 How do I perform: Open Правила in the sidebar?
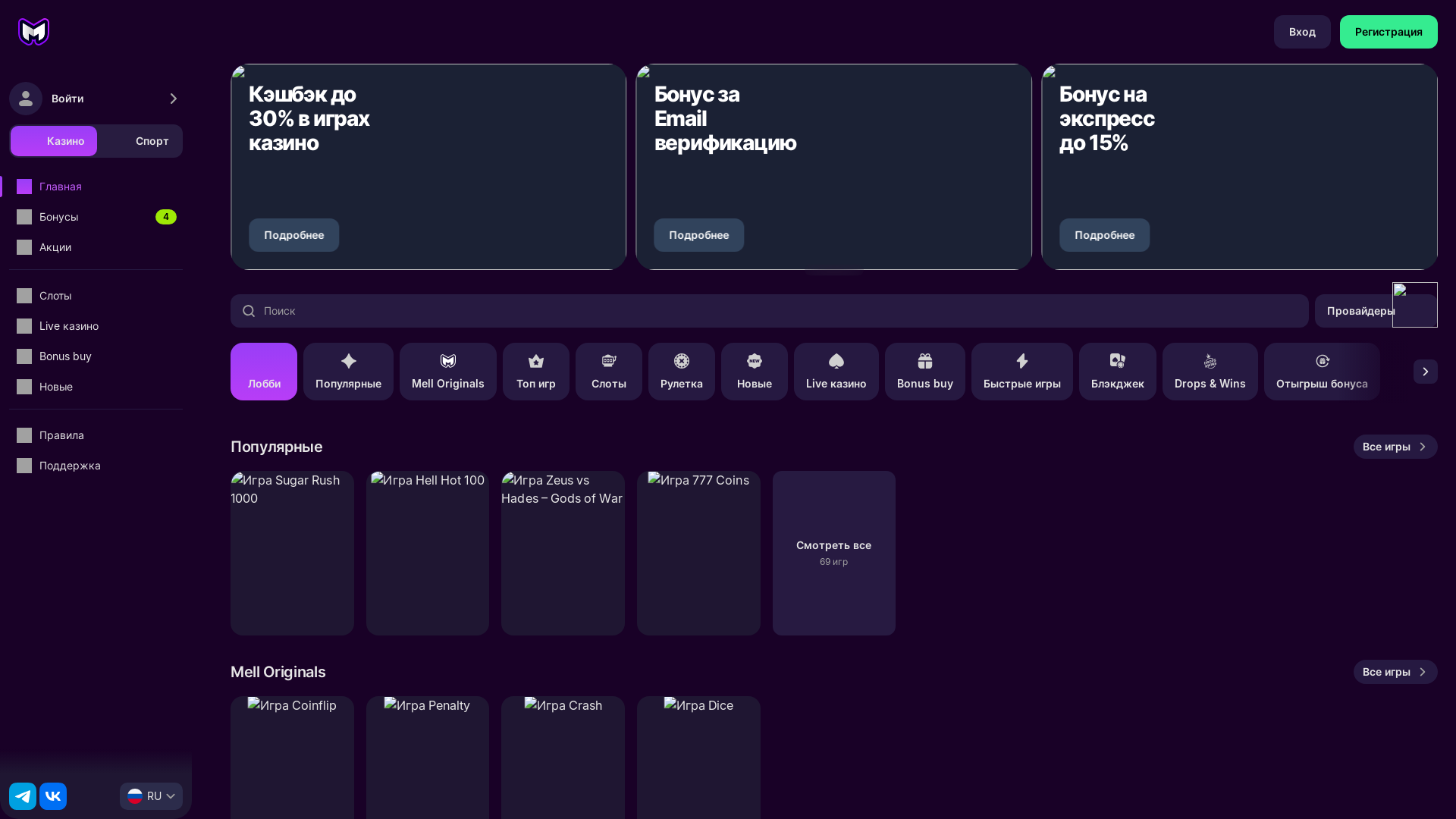point(96,435)
